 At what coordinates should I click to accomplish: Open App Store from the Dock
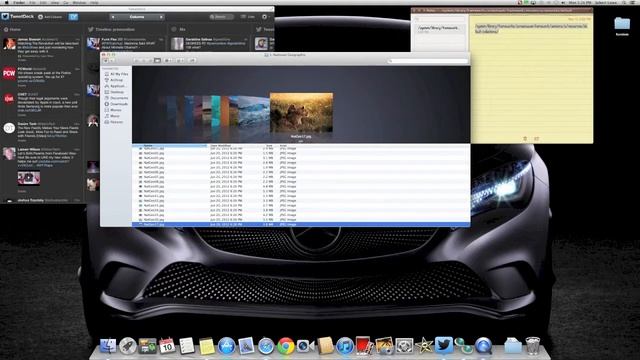click(226, 346)
